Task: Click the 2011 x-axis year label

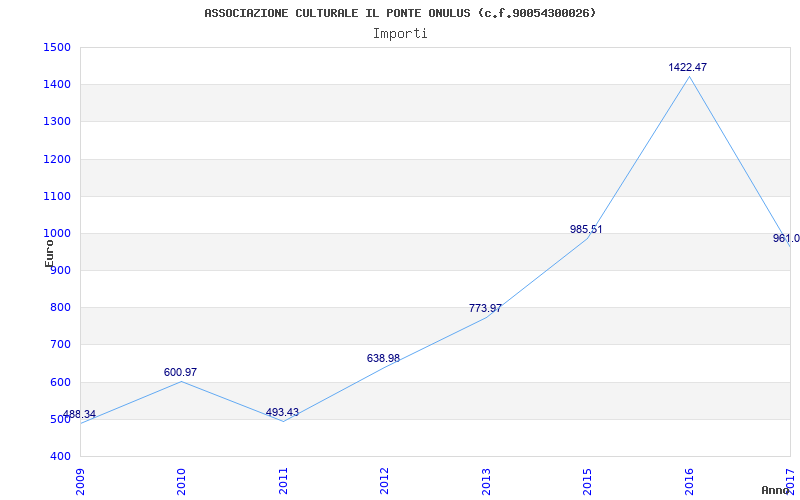Action: (x=283, y=481)
